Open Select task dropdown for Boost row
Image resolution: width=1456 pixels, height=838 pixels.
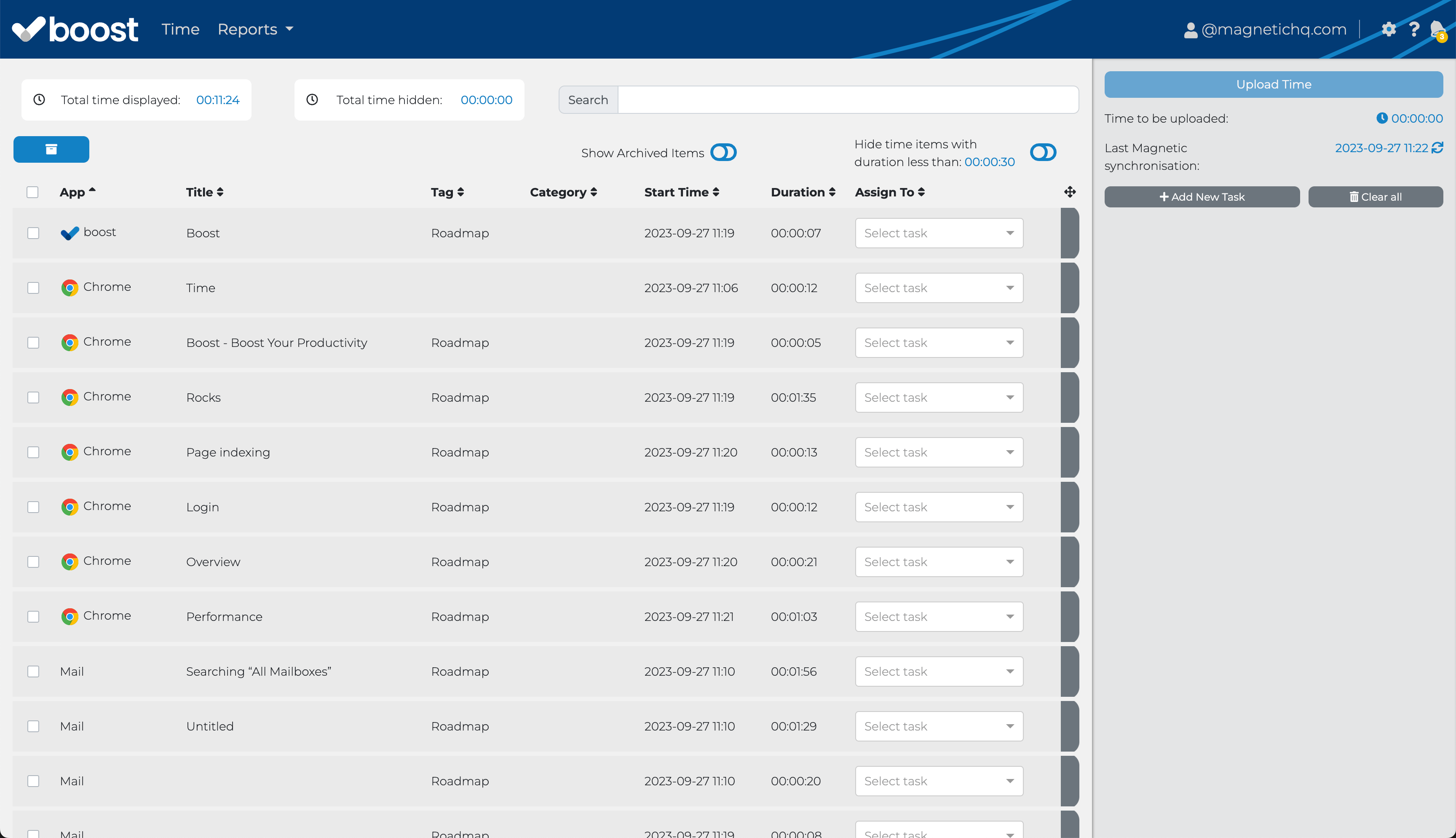[x=939, y=233]
